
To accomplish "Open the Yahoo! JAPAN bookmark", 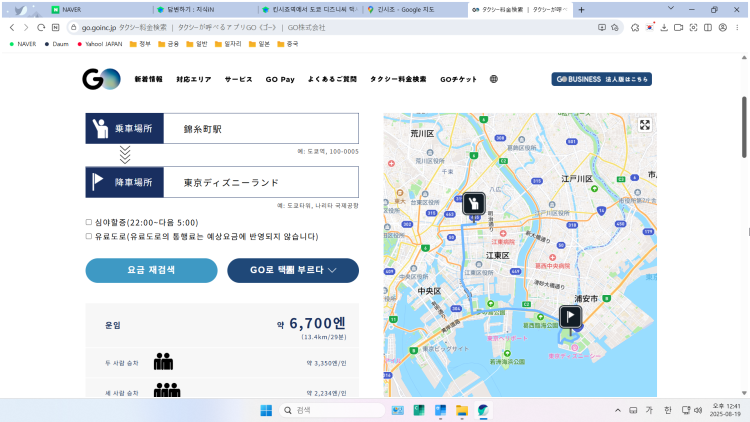I will tap(99, 44).
